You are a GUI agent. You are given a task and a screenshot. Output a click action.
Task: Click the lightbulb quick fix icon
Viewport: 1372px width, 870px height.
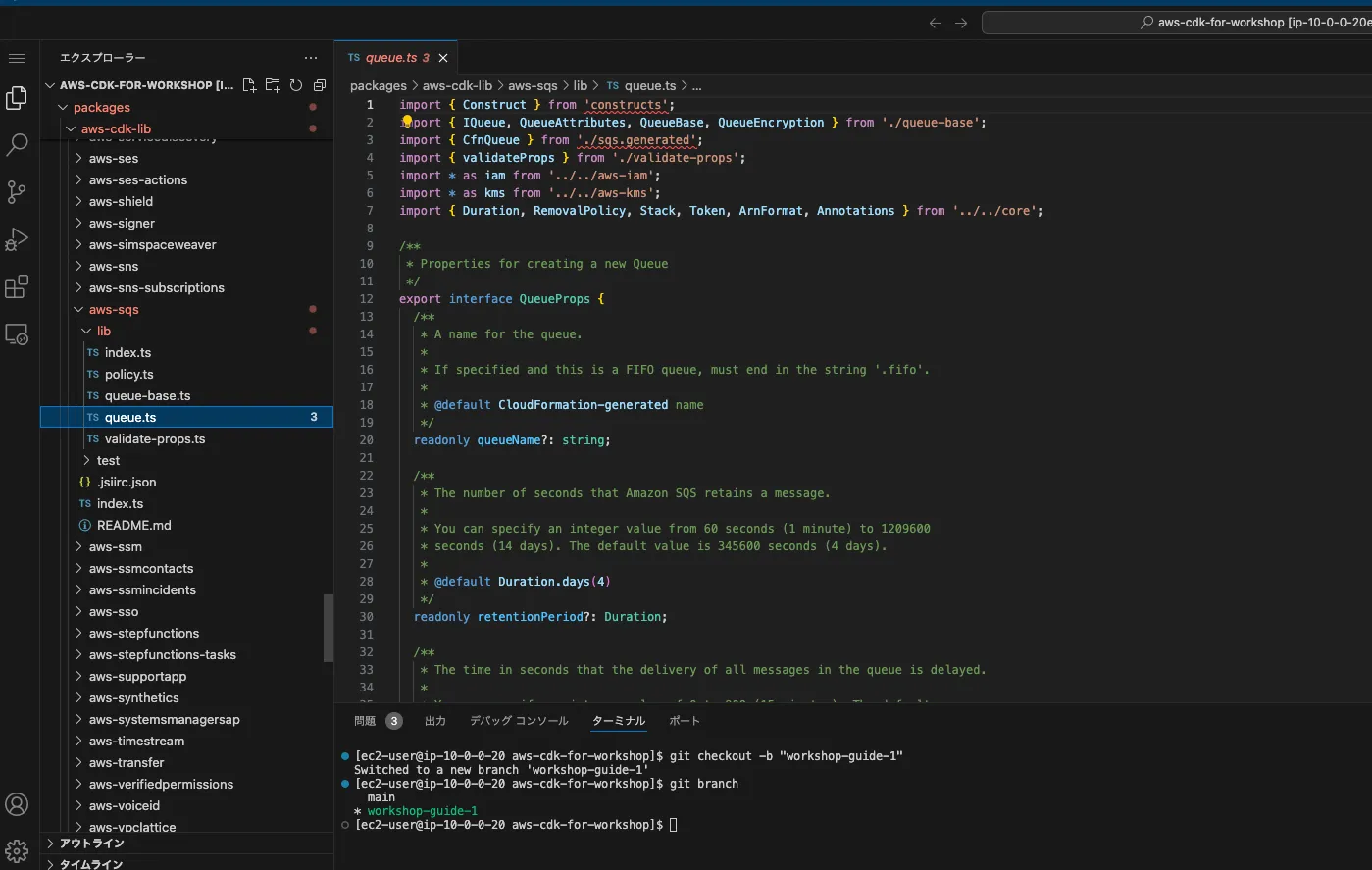[407, 122]
